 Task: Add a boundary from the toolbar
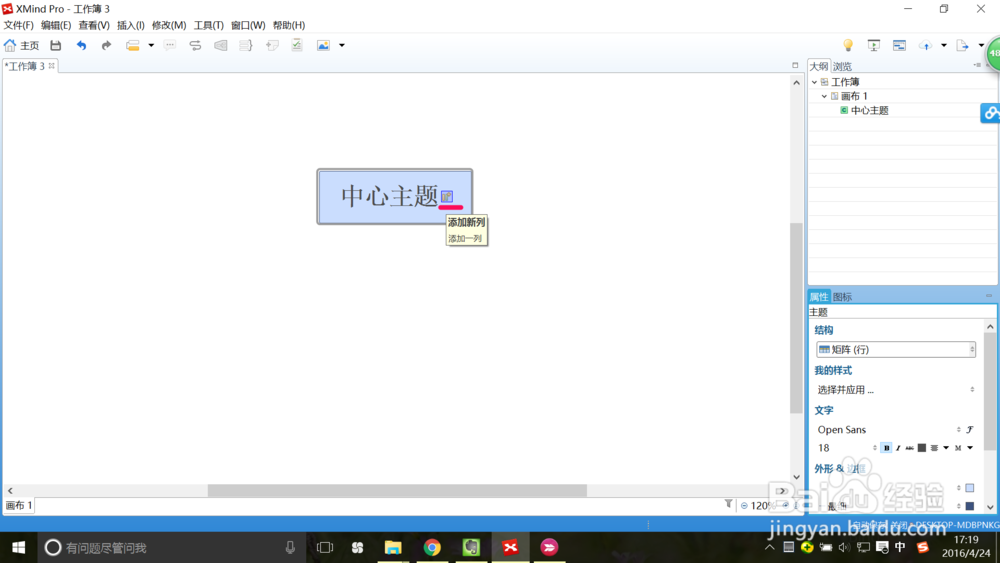(221, 45)
